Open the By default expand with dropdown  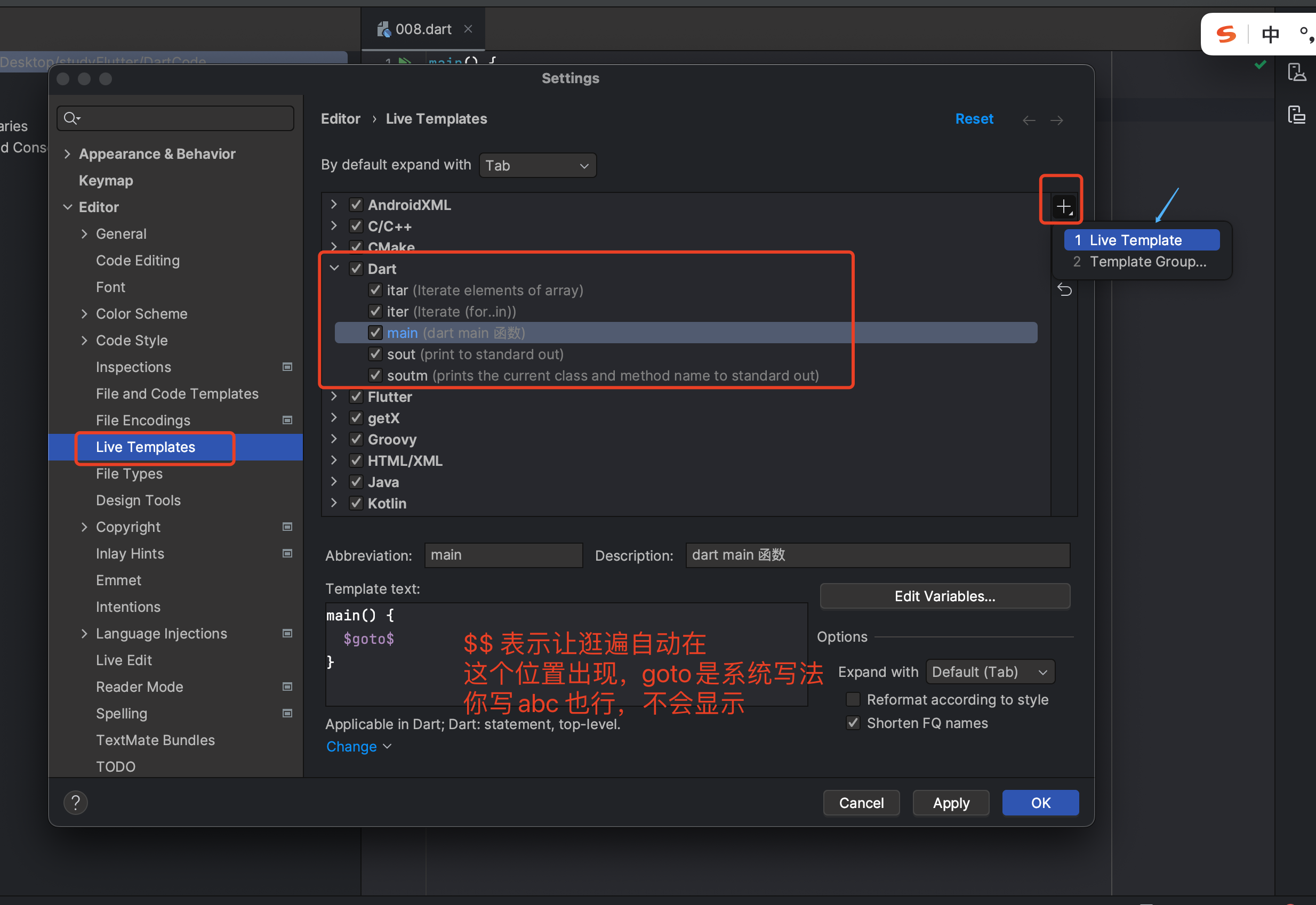point(537,166)
